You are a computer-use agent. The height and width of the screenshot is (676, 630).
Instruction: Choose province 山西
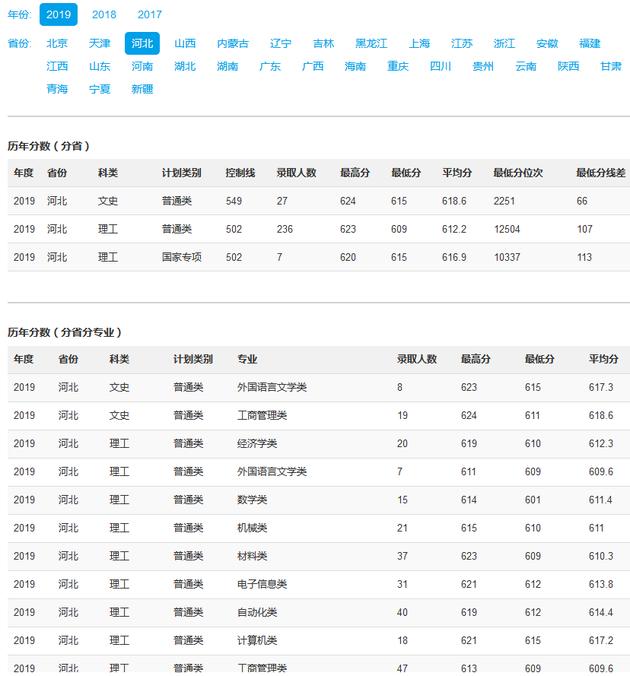(x=185, y=44)
